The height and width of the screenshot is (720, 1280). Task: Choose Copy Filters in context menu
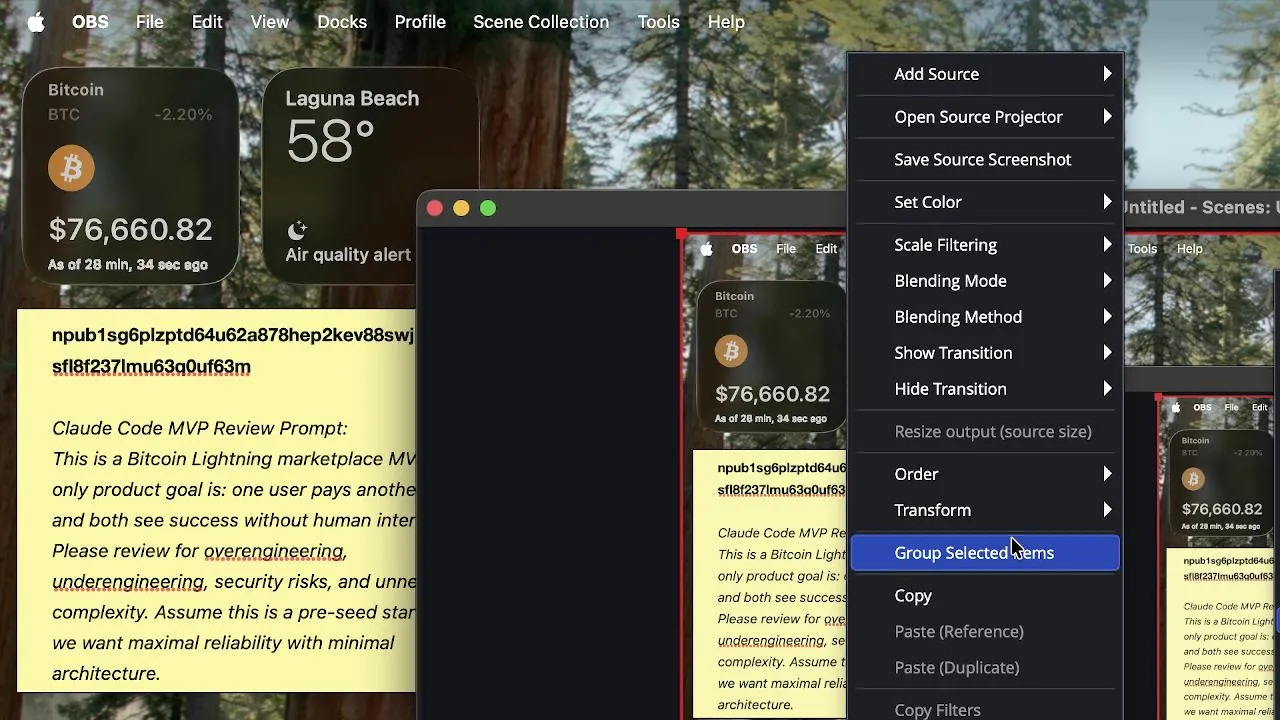point(985,710)
